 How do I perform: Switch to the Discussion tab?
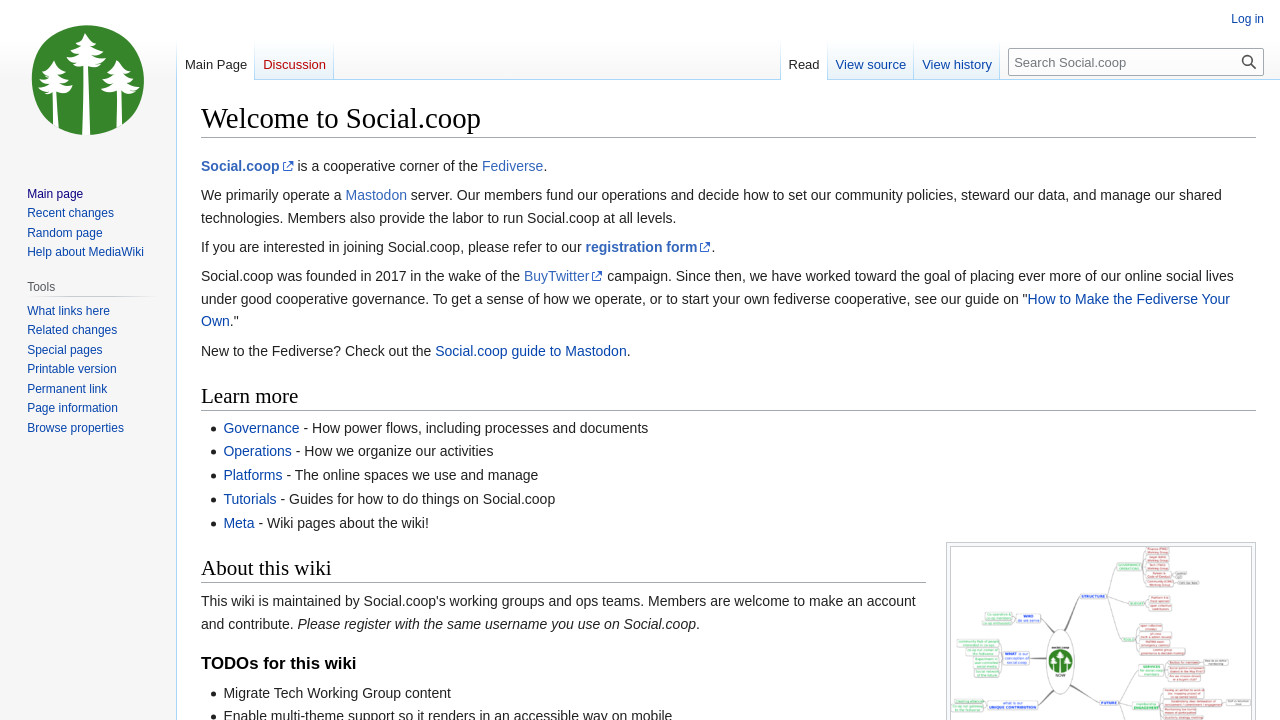point(294,65)
